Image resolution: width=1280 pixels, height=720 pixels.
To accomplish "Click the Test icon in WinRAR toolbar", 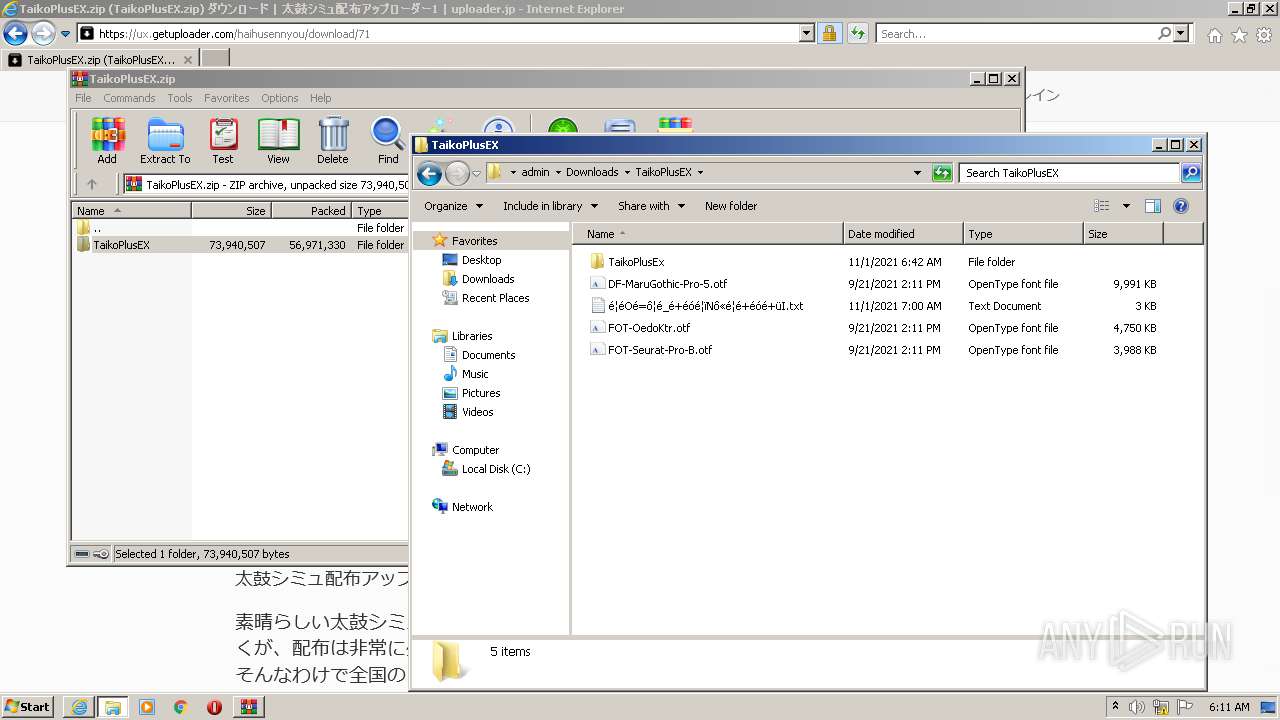I will coord(223,140).
